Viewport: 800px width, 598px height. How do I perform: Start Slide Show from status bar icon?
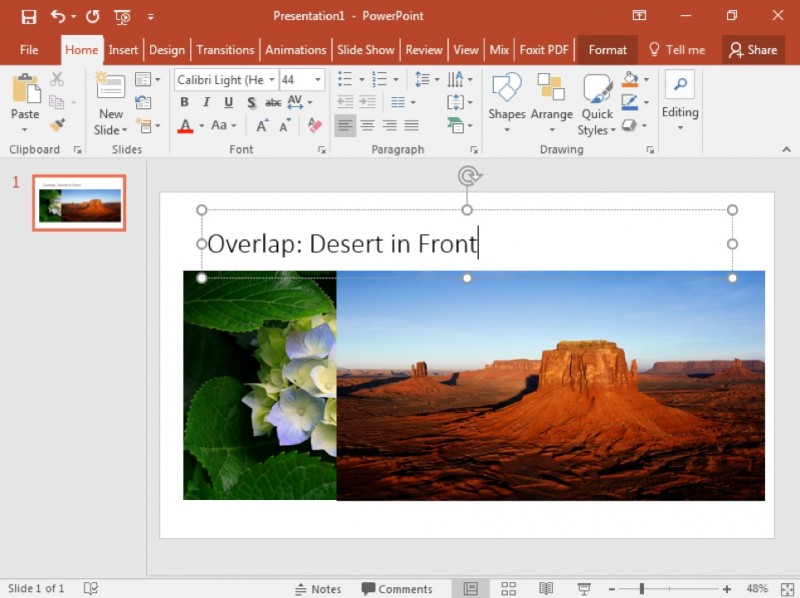tap(584, 589)
